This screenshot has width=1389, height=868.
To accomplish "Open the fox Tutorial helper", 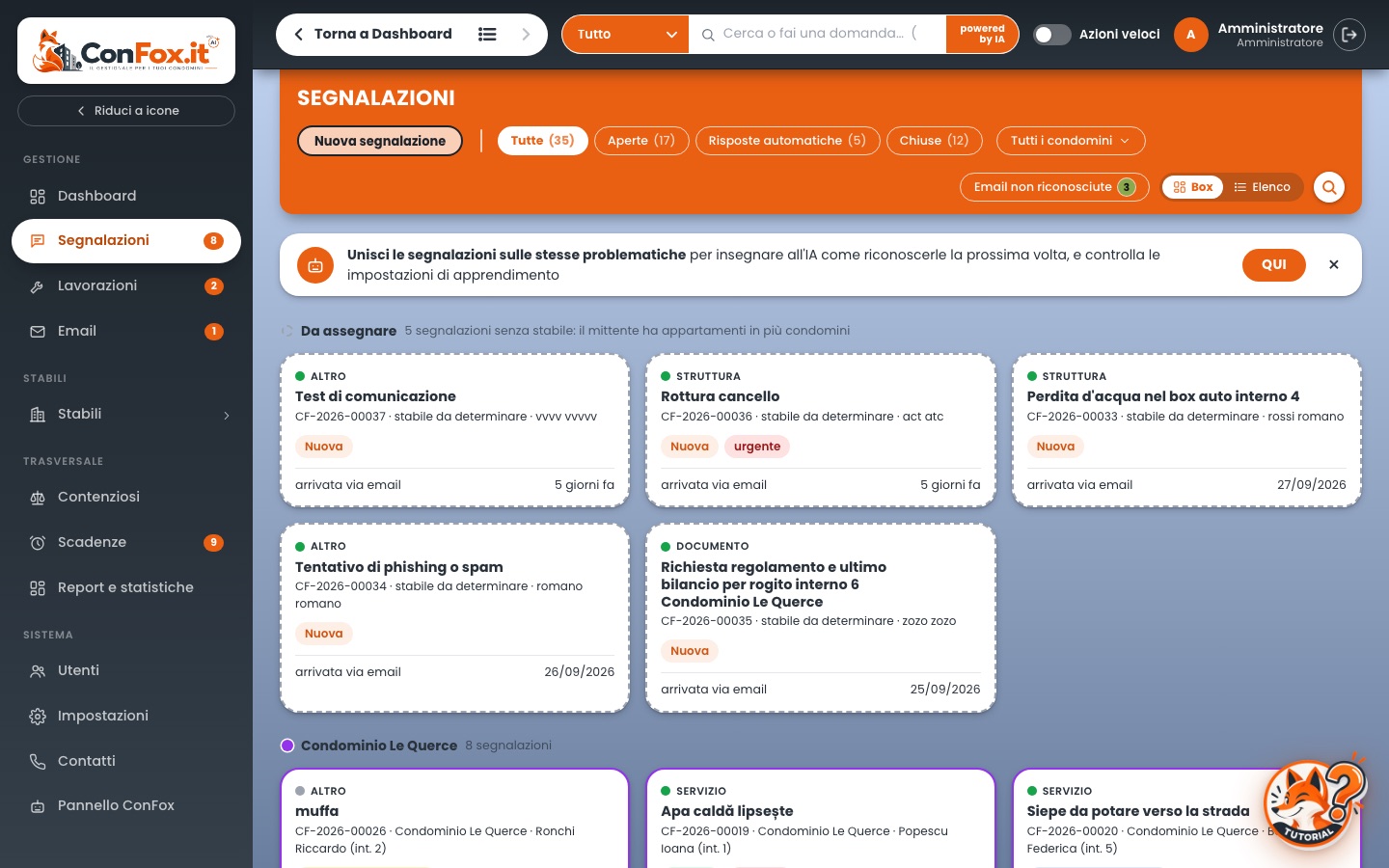I will [x=1316, y=801].
